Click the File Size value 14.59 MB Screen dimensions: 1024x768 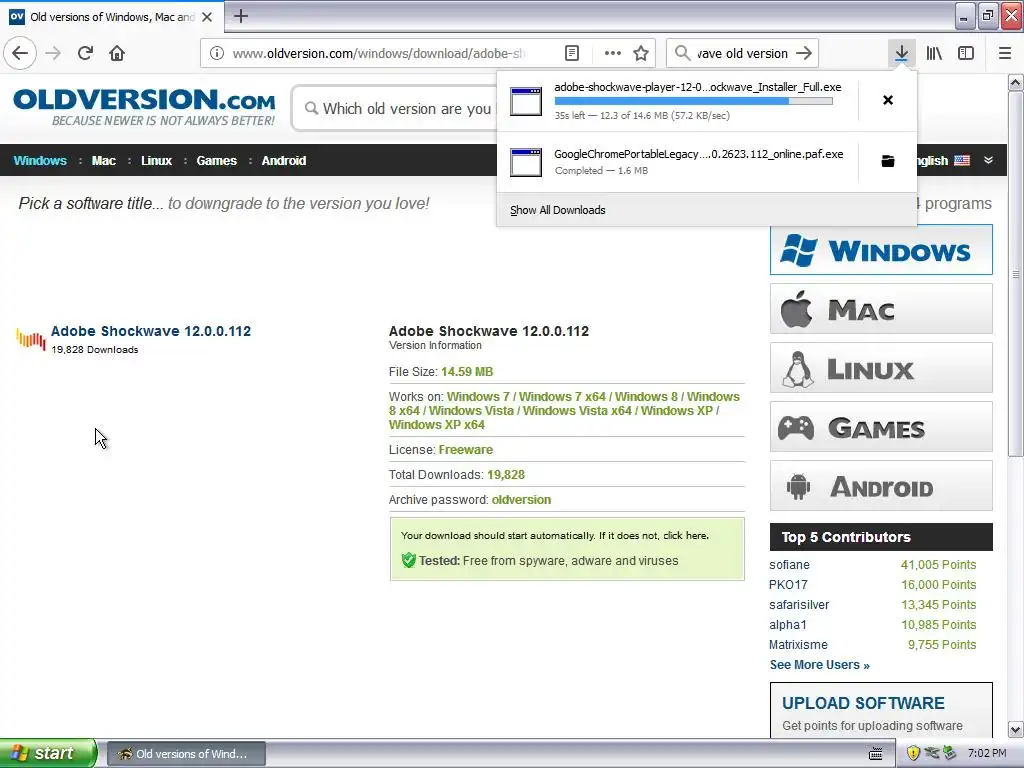coord(467,372)
